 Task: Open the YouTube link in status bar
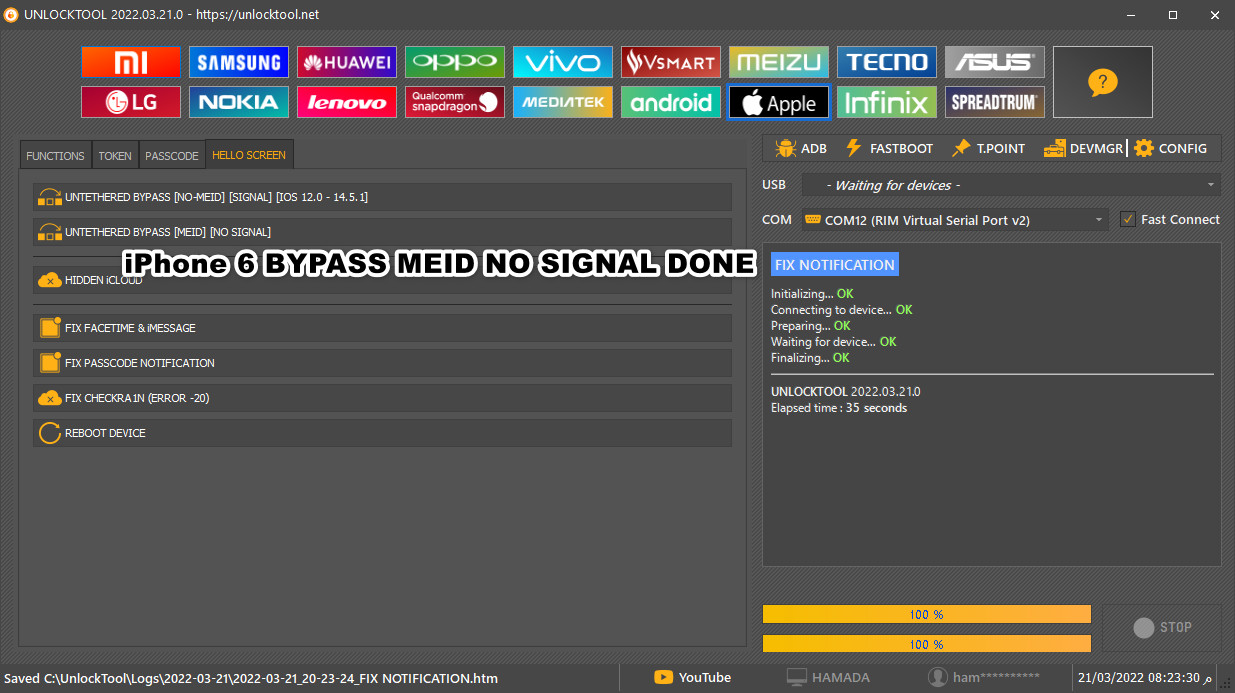click(693, 678)
